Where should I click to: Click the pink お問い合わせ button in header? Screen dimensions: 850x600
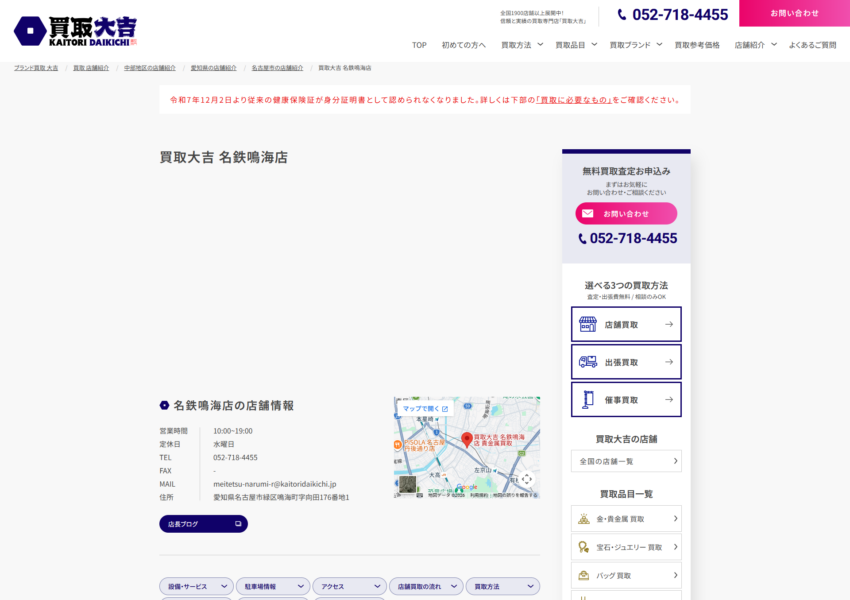point(795,13)
